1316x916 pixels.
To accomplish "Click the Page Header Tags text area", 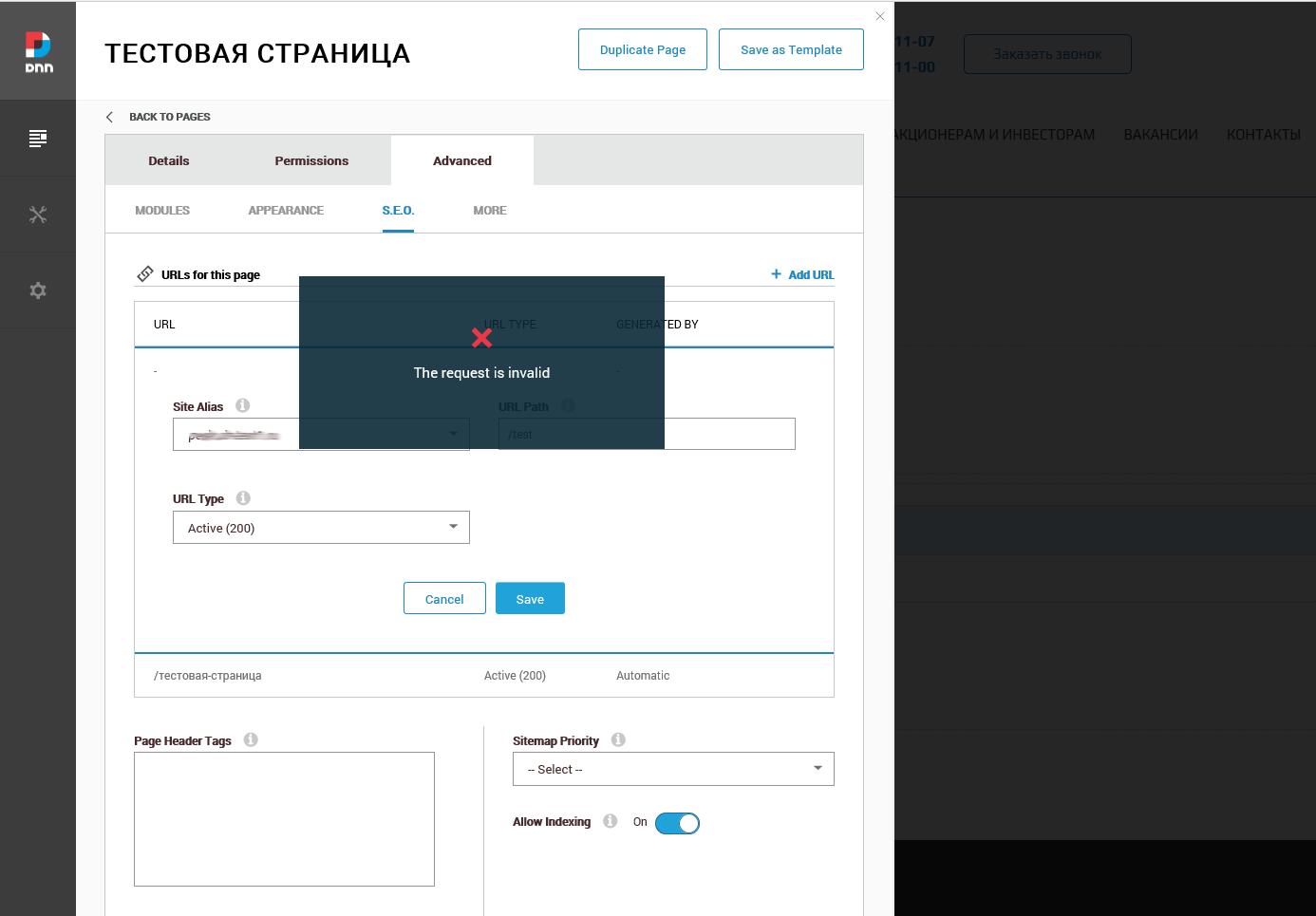I will tap(284, 819).
